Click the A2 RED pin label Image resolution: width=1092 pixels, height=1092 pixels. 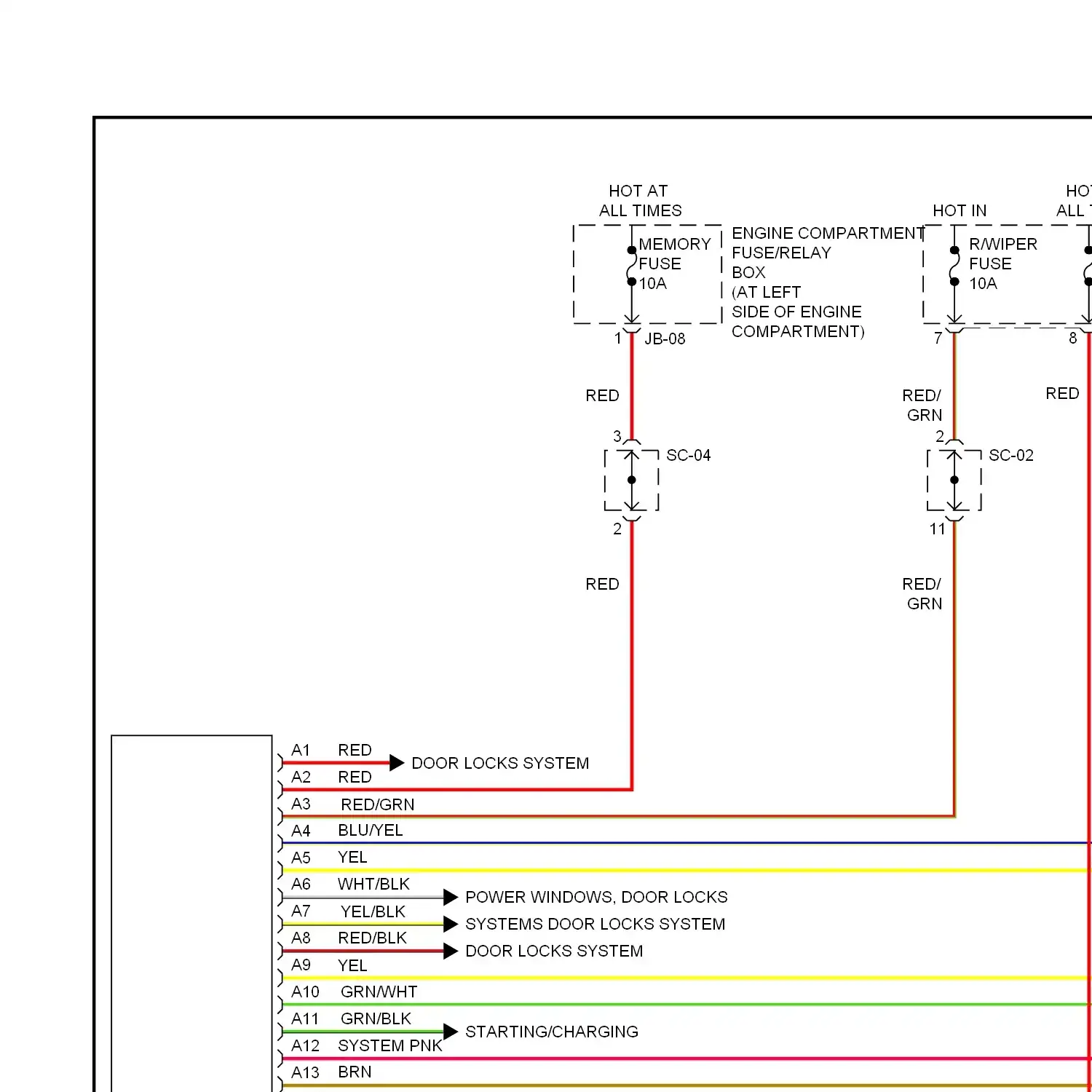tap(331, 777)
